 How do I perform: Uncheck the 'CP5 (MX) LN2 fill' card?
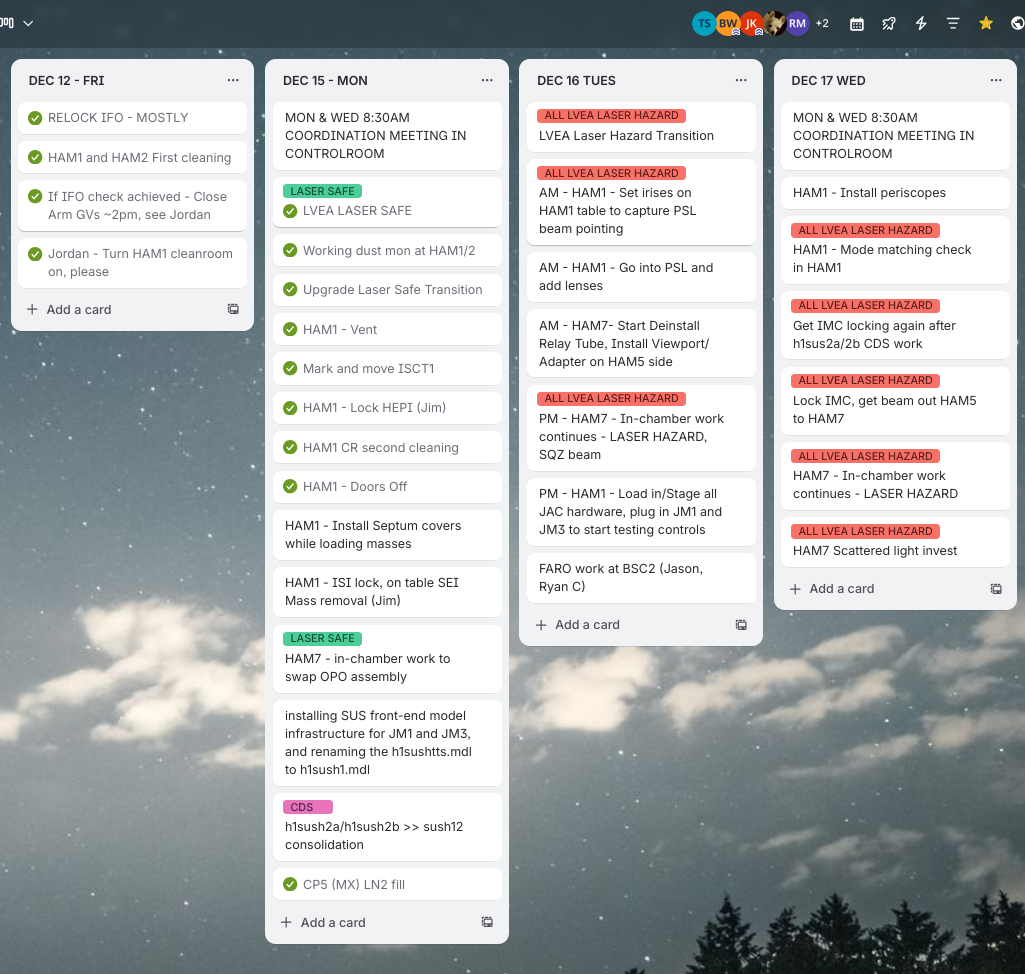point(290,885)
